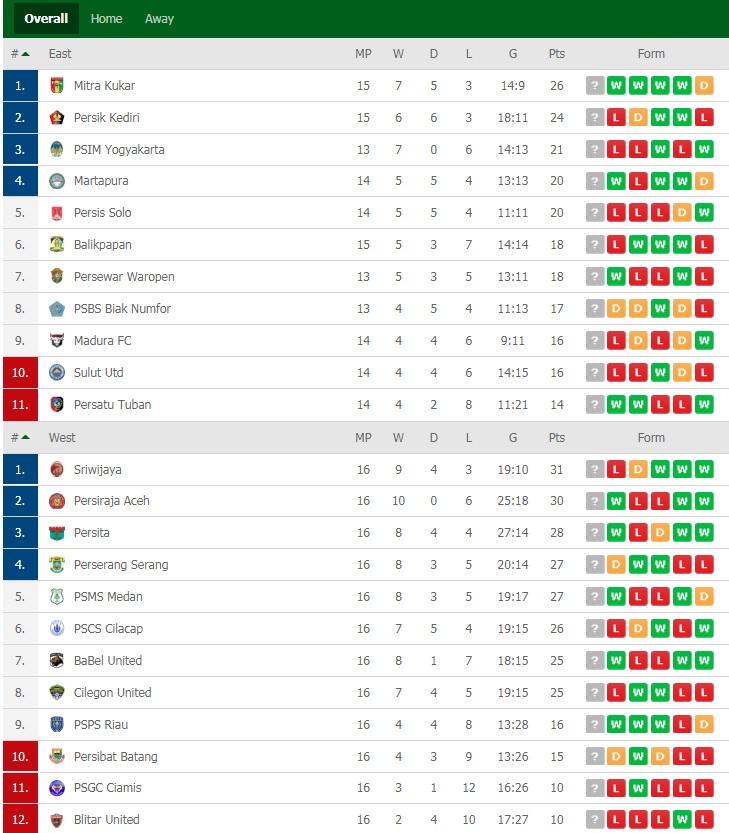729x833 pixels.
Task: Click the Persik Kediri team logo
Action: tap(57, 118)
